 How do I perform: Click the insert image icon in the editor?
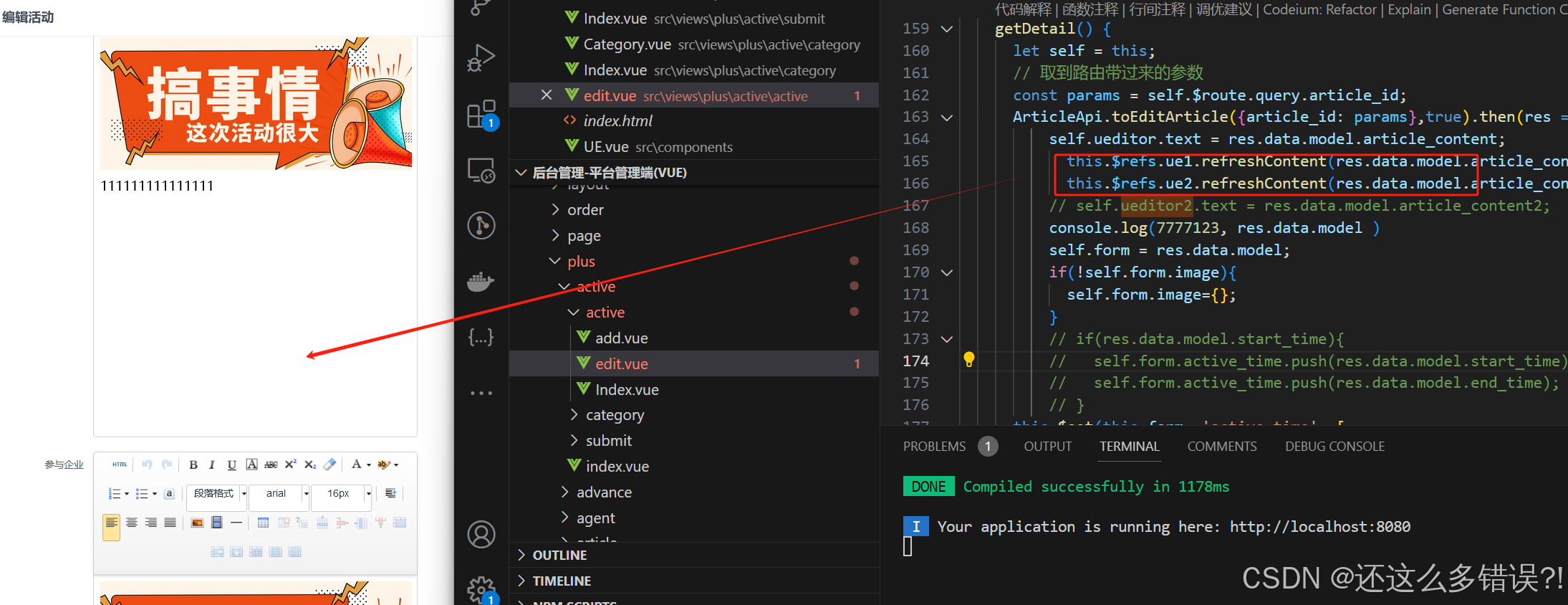pyautogui.click(x=197, y=523)
